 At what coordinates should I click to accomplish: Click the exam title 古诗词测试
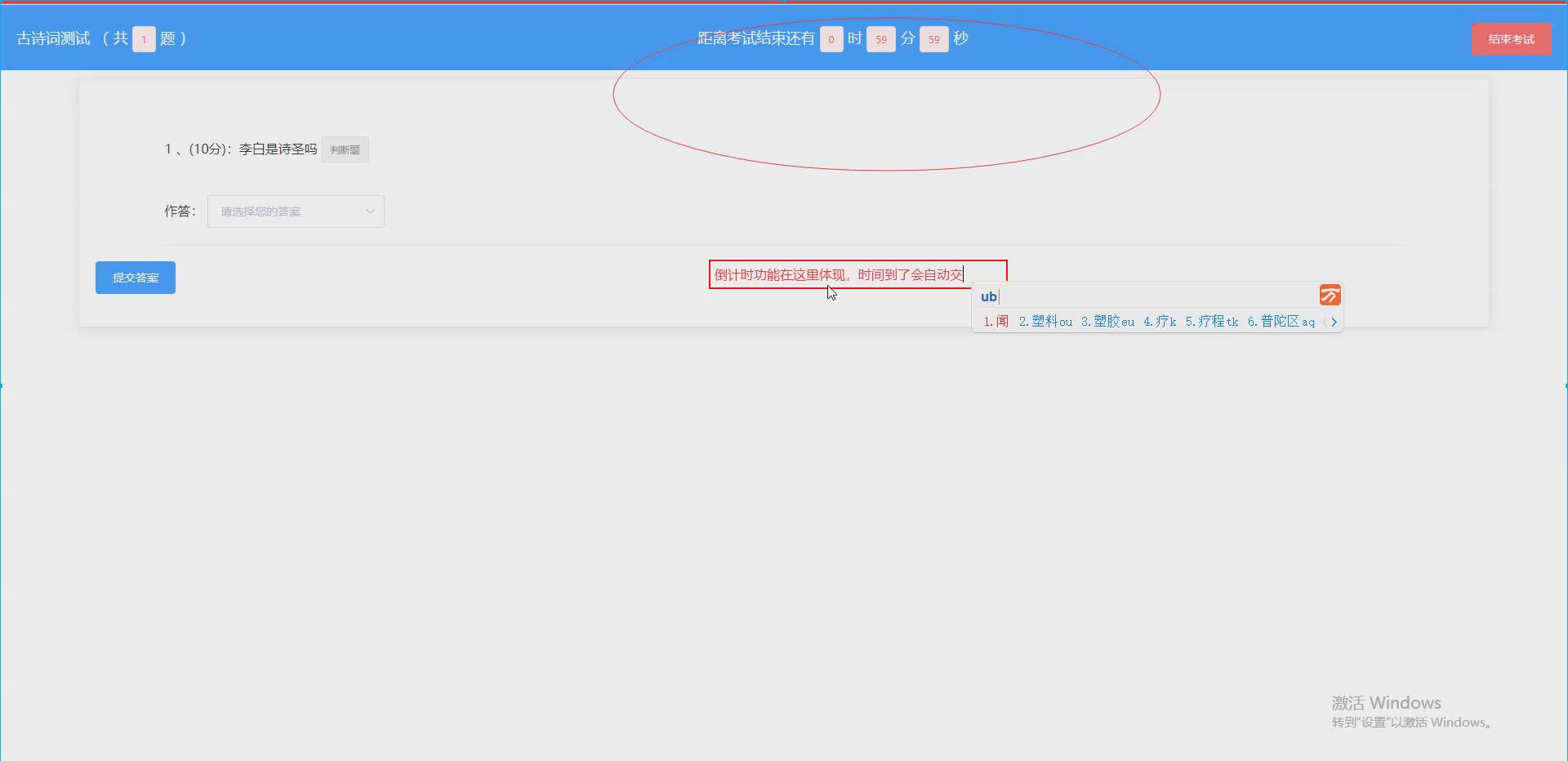coord(53,38)
